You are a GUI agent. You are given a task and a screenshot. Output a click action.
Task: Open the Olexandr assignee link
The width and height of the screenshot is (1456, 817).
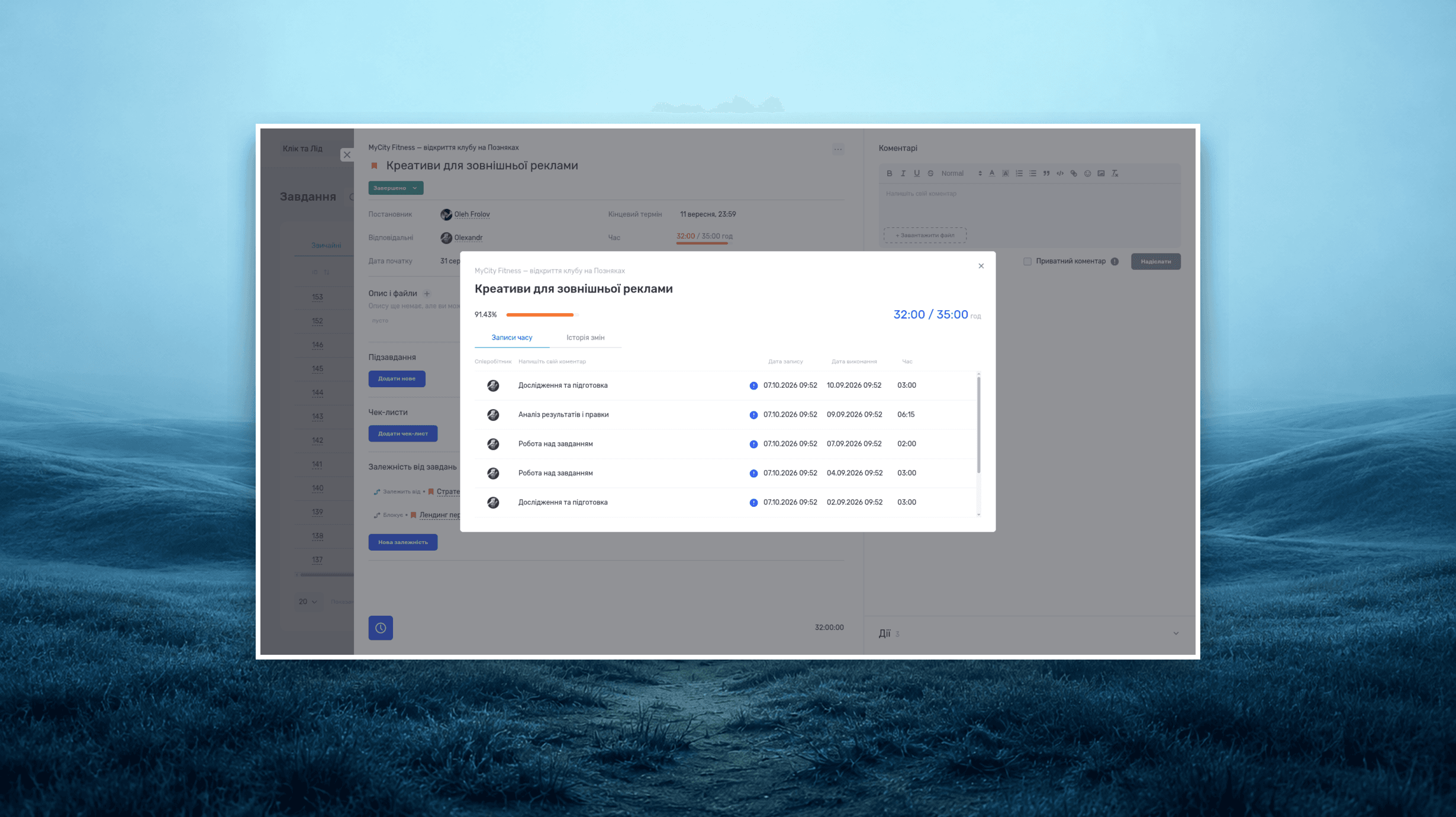pyautogui.click(x=468, y=238)
